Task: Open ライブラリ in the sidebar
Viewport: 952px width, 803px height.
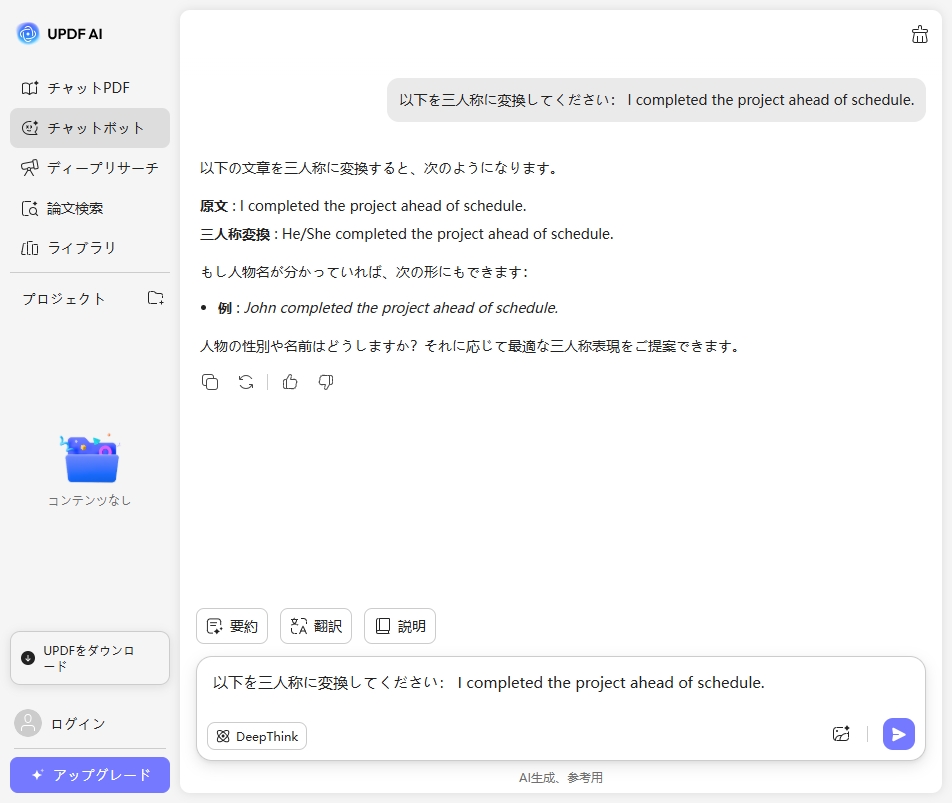Action: (90, 248)
